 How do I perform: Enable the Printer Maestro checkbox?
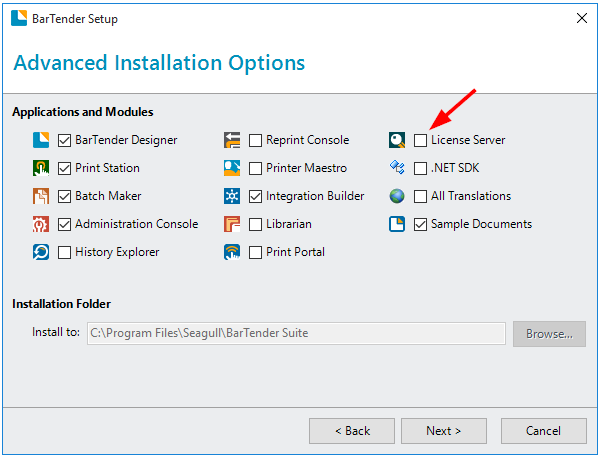pos(255,169)
